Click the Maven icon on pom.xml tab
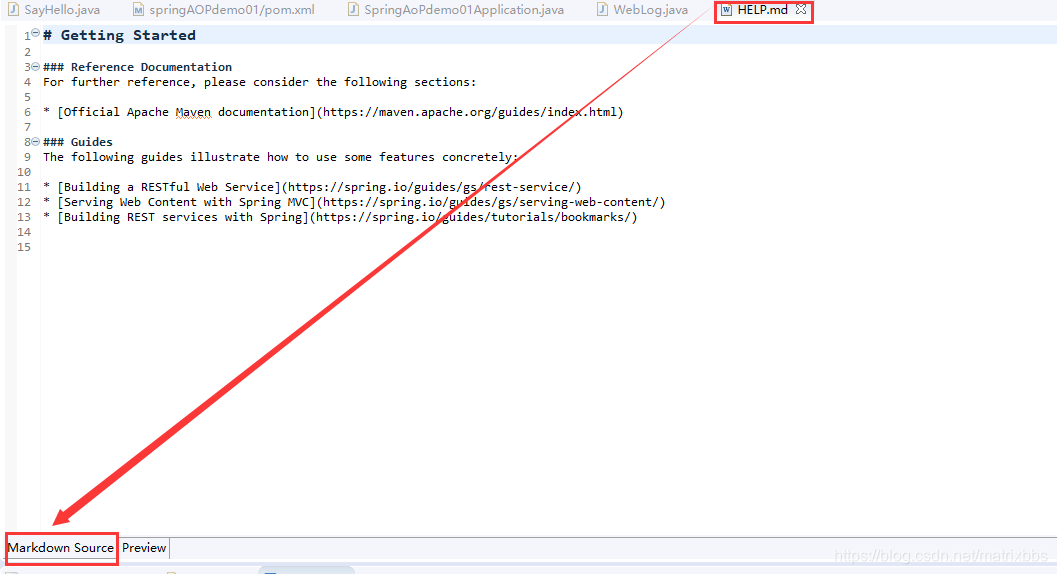This screenshot has height=574, width=1057. (x=138, y=10)
